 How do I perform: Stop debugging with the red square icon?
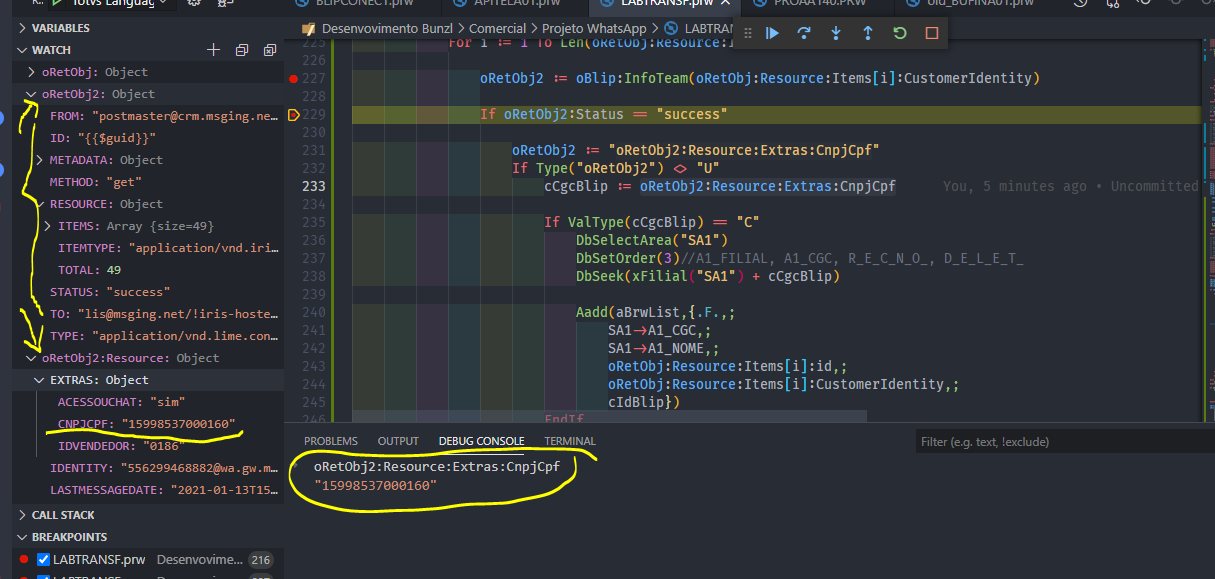pos(932,33)
